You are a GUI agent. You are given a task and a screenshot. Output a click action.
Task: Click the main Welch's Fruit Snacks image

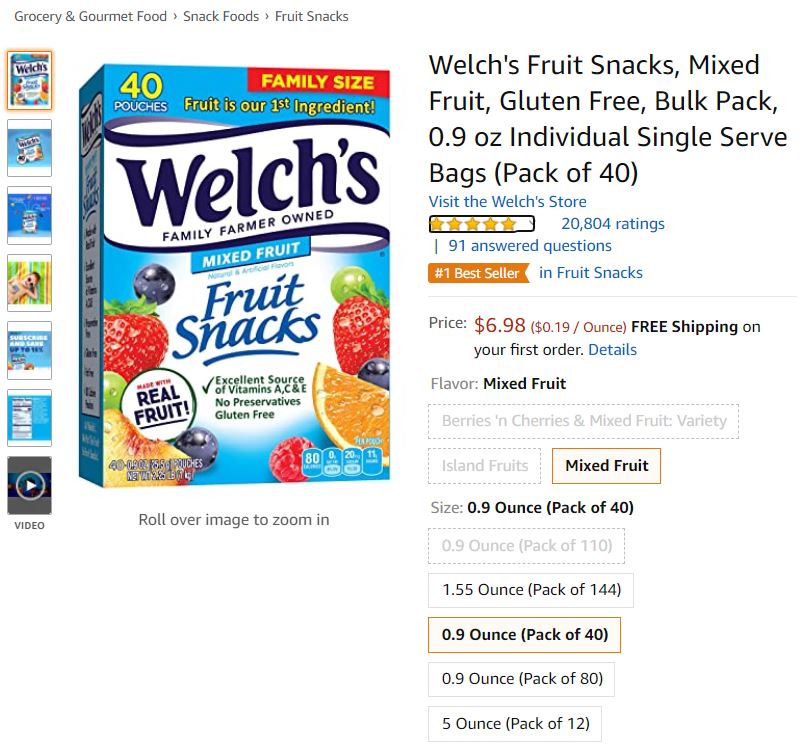[x=234, y=274]
